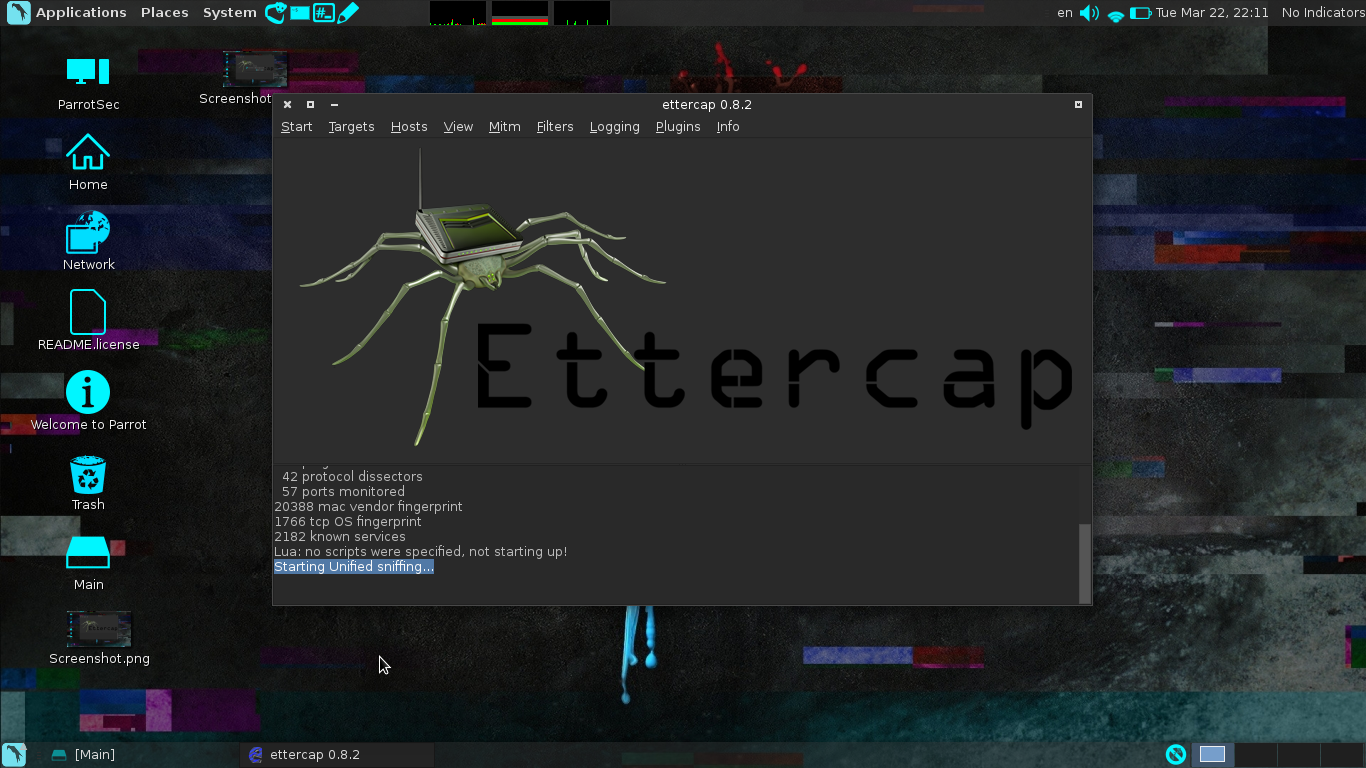Click the network activity monitor graph
The width and height of the screenshot is (1366, 768).
coord(582,13)
